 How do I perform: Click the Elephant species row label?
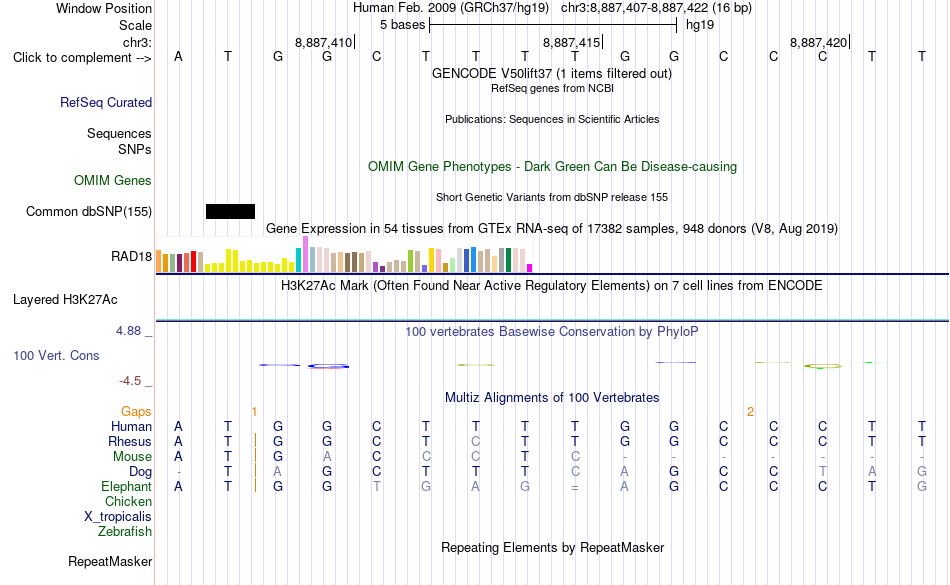[127, 486]
